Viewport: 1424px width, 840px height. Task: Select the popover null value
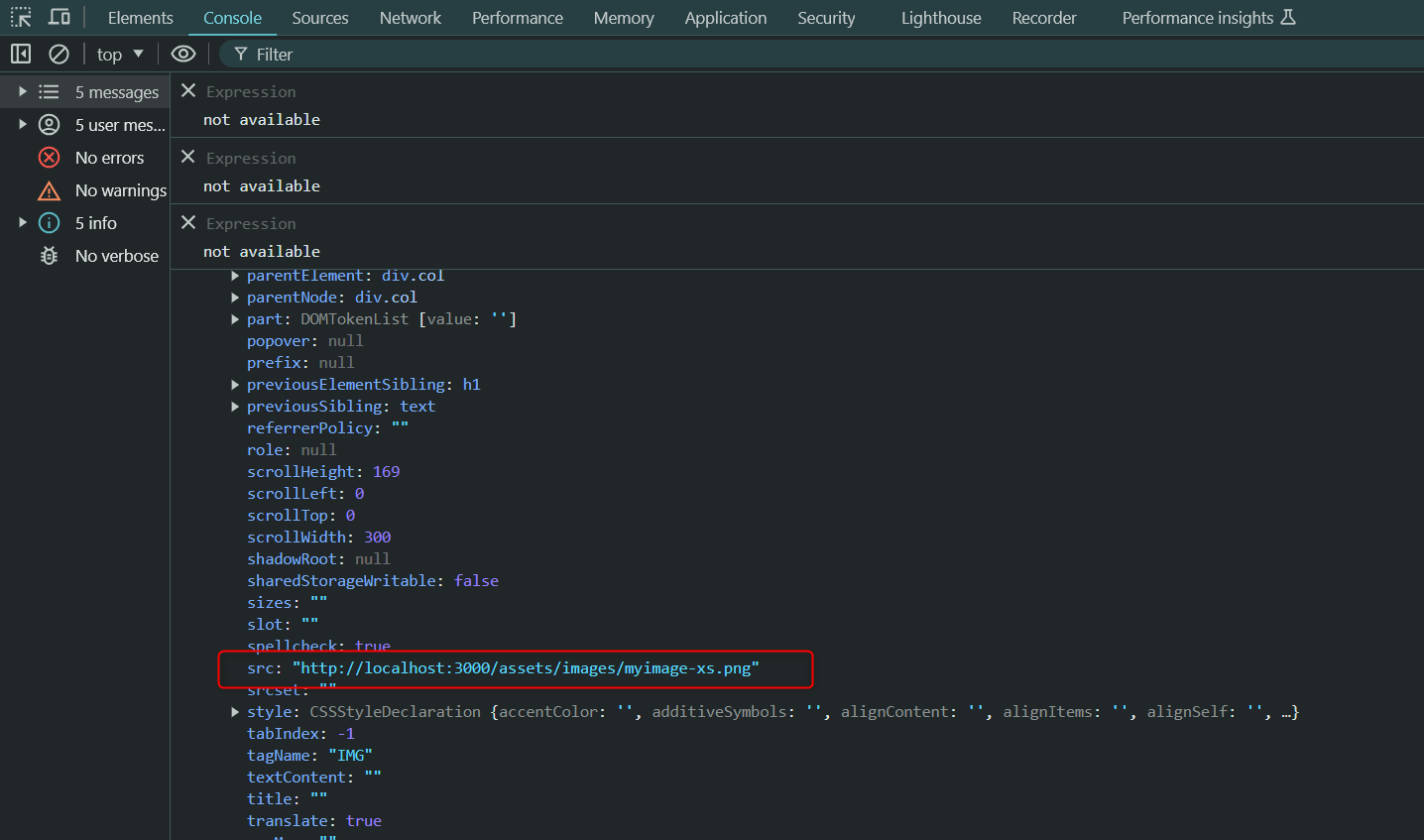point(346,341)
